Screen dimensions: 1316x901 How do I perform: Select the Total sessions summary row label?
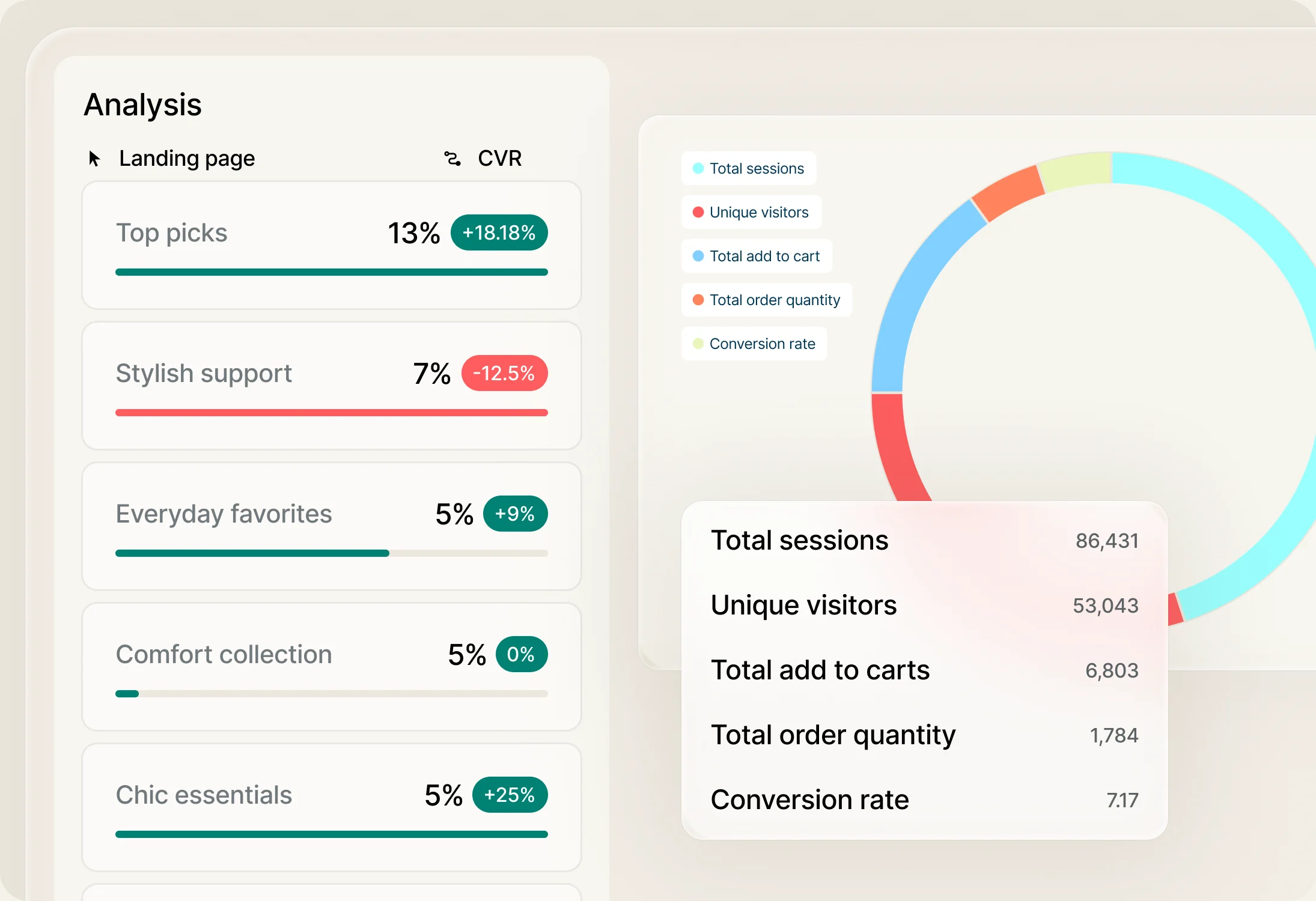pos(800,540)
